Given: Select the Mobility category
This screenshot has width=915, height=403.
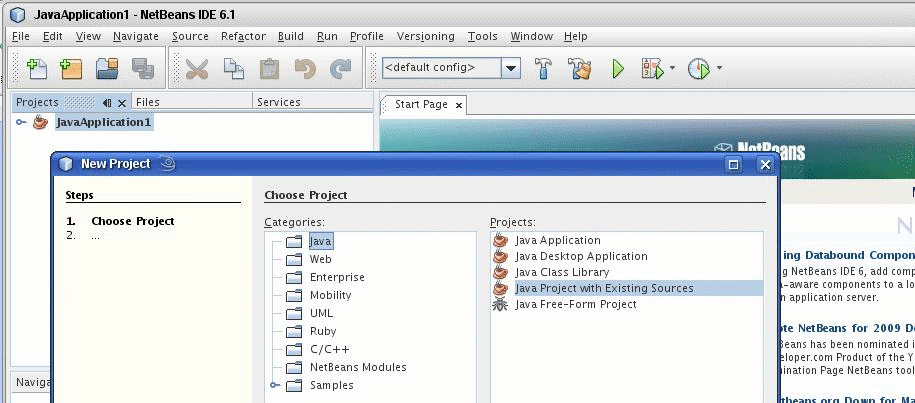Looking at the screenshot, I should pos(330,295).
